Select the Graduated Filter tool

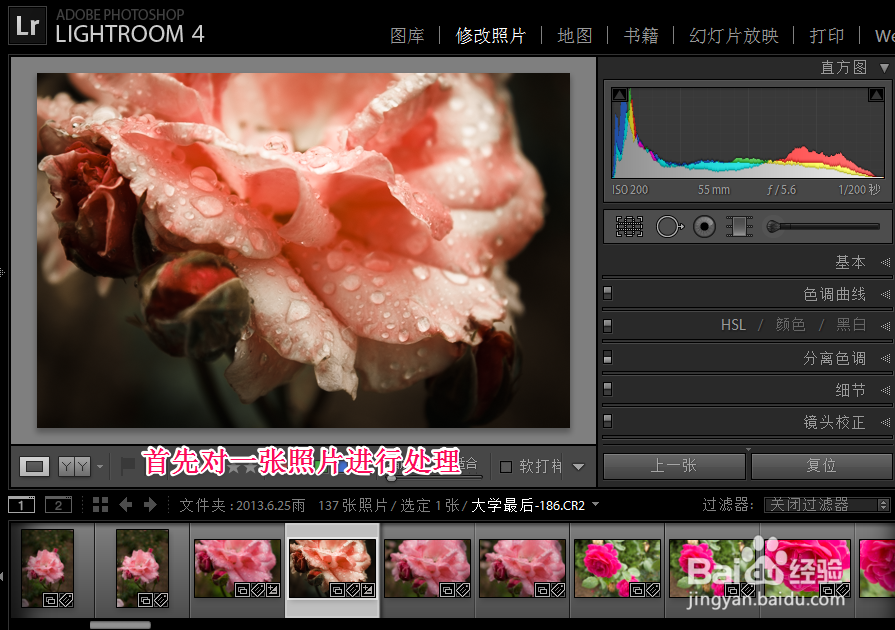739,226
